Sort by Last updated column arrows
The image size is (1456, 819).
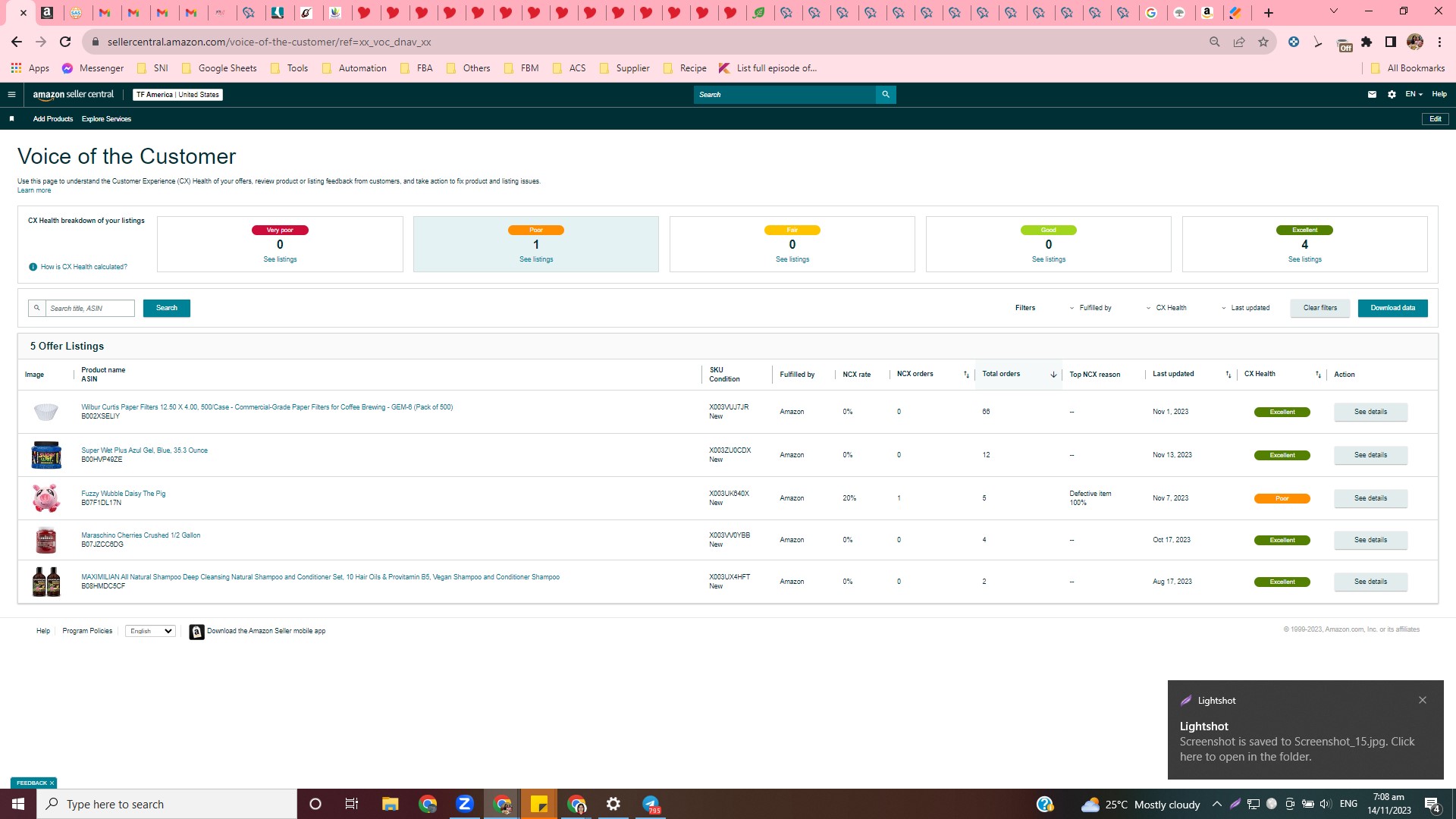coord(1228,375)
